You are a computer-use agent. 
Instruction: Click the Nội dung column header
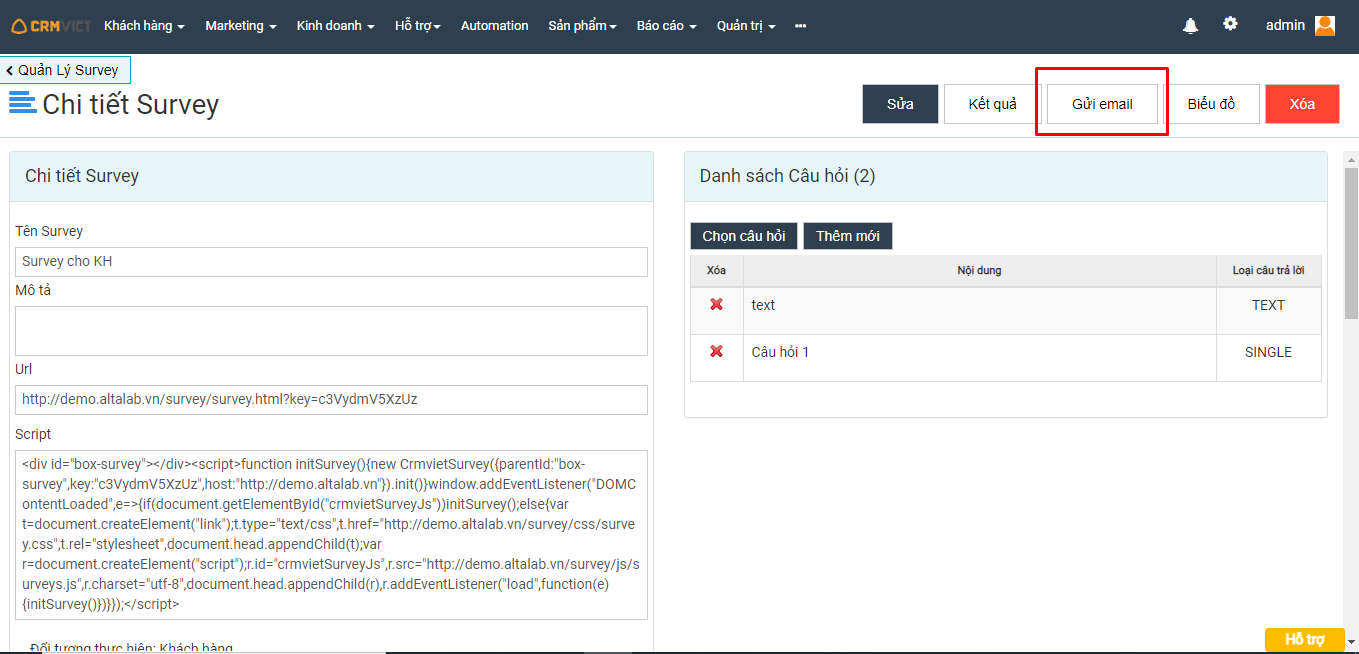(979, 270)
